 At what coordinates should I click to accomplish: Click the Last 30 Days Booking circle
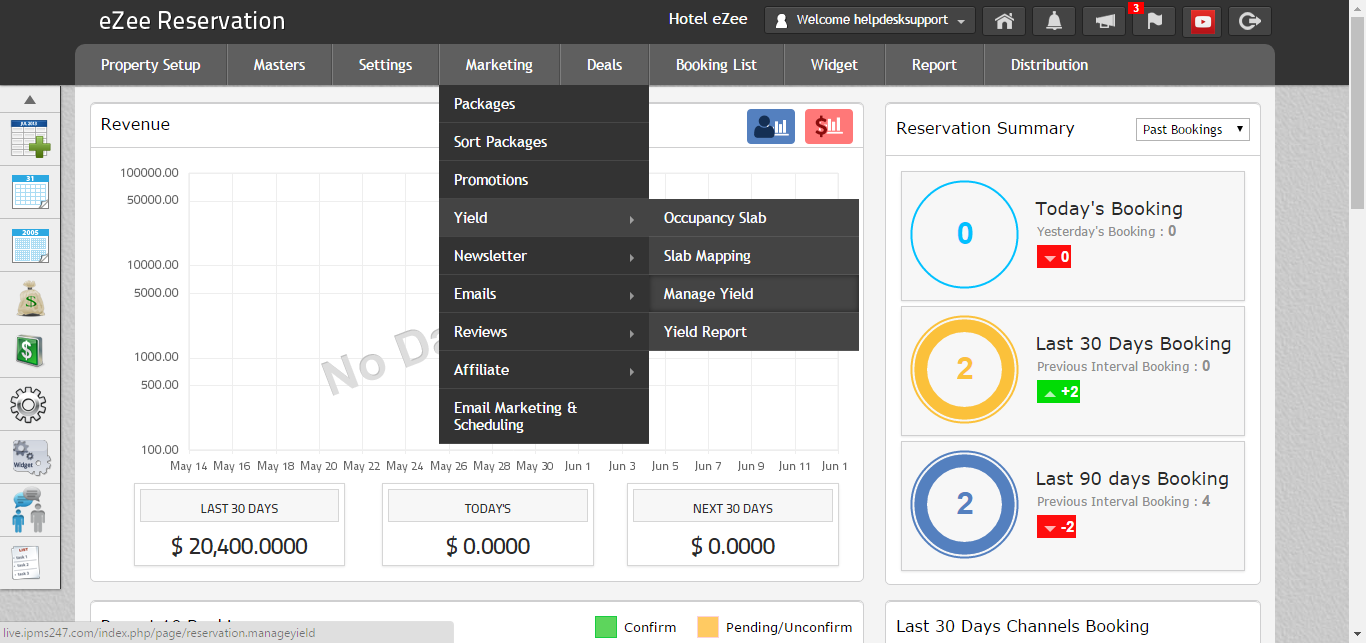point(964,369)
